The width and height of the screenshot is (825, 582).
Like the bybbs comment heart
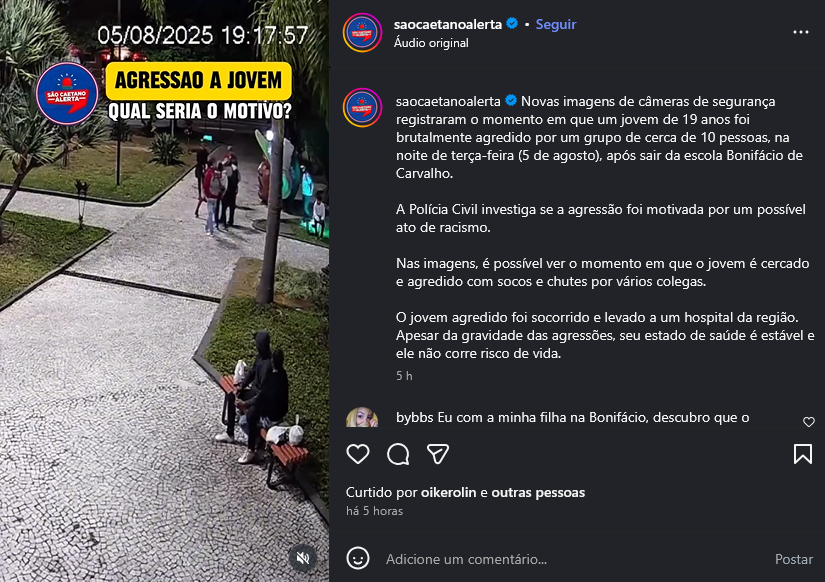(x=809, y=422)
